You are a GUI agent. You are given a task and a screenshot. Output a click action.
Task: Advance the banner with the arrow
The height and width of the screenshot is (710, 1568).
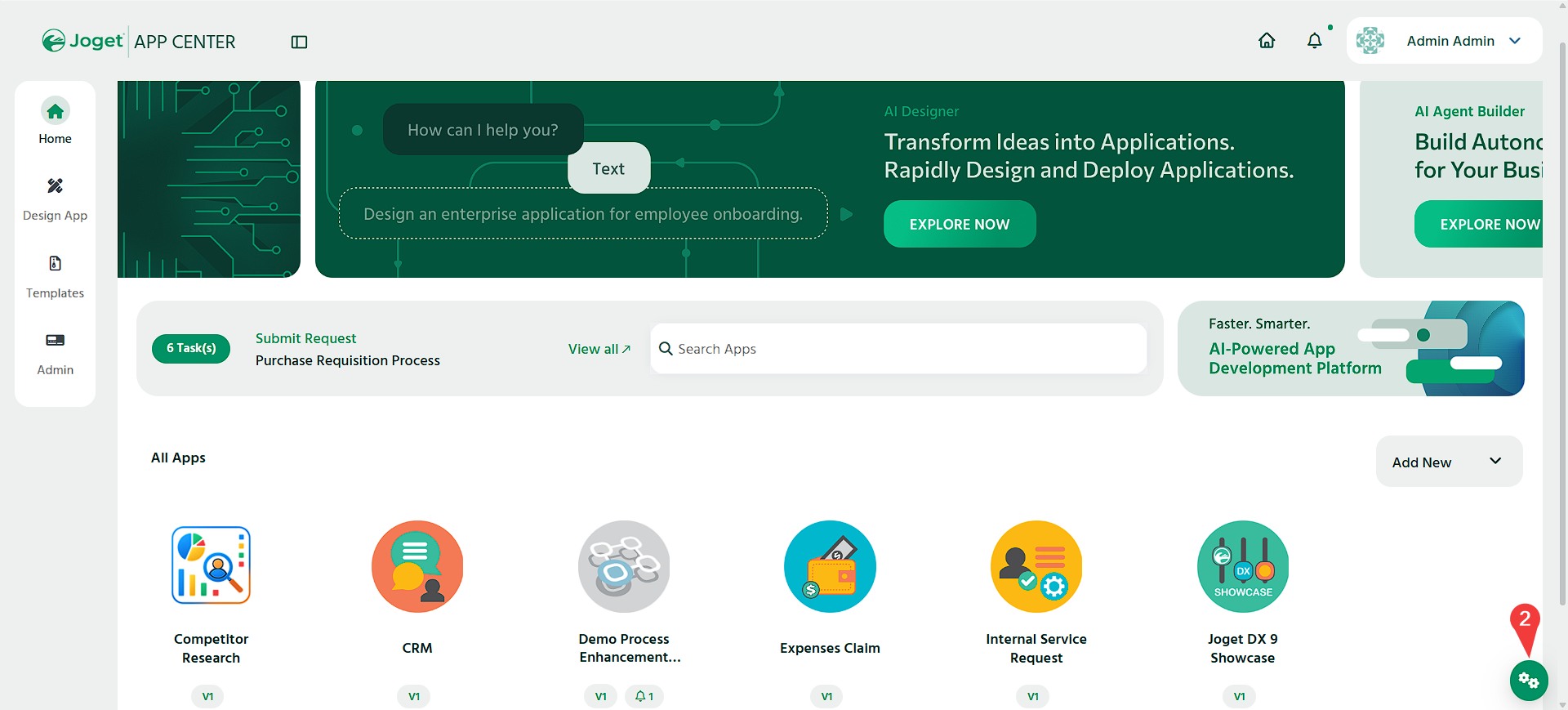847,214
